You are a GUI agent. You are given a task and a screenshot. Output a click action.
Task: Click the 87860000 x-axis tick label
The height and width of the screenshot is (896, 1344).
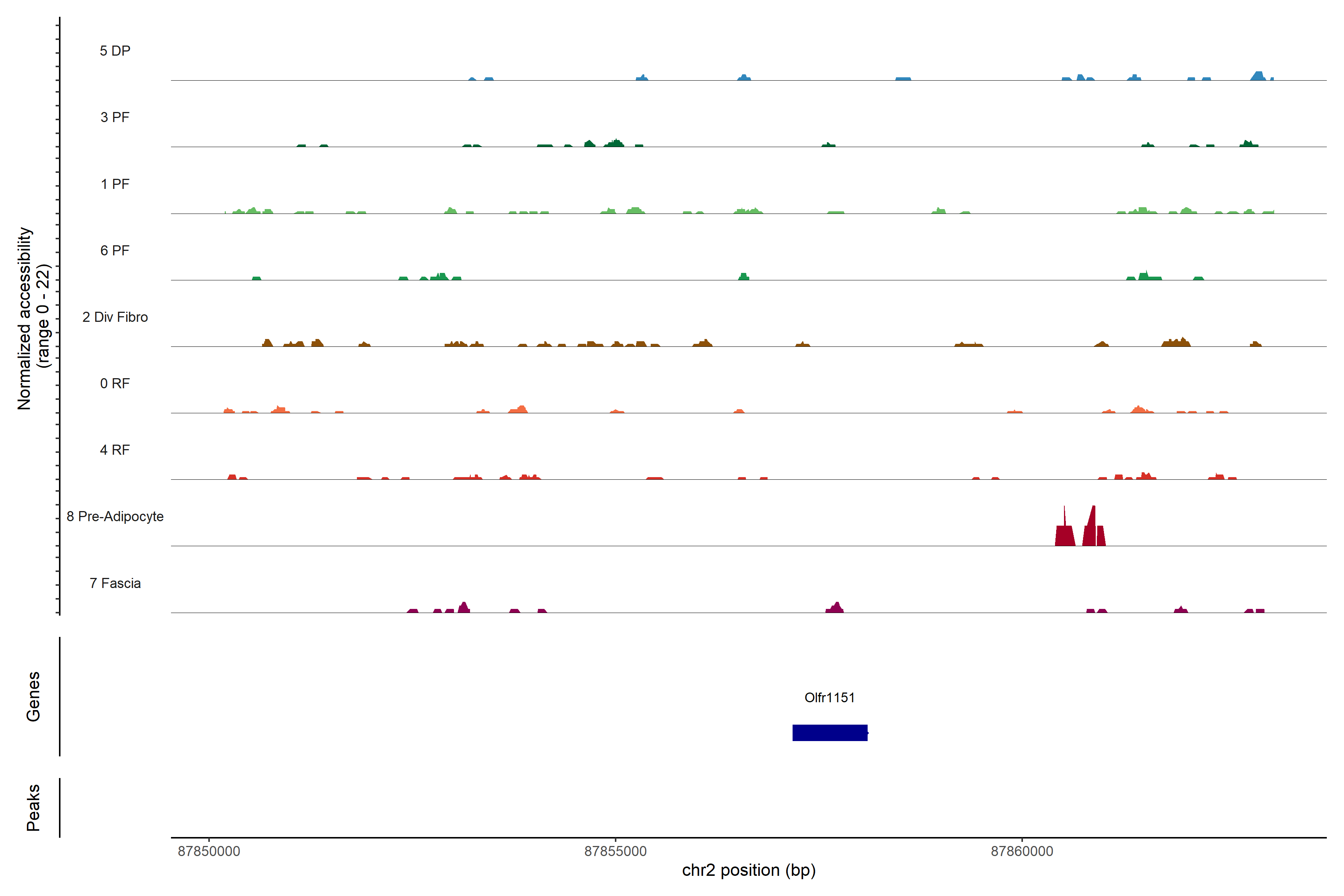click(x=1022, y=851)
